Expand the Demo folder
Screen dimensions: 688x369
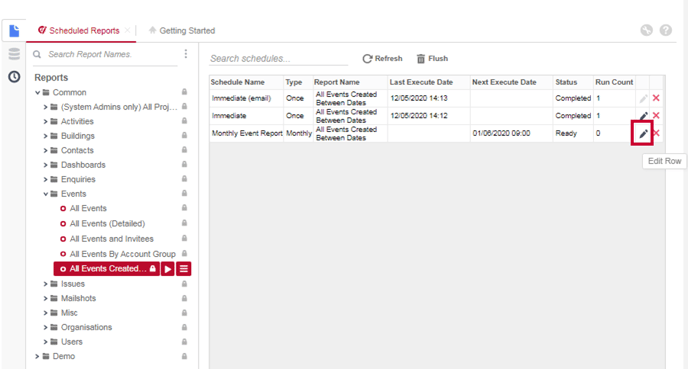pyautogui.click(x=37, y=356)
